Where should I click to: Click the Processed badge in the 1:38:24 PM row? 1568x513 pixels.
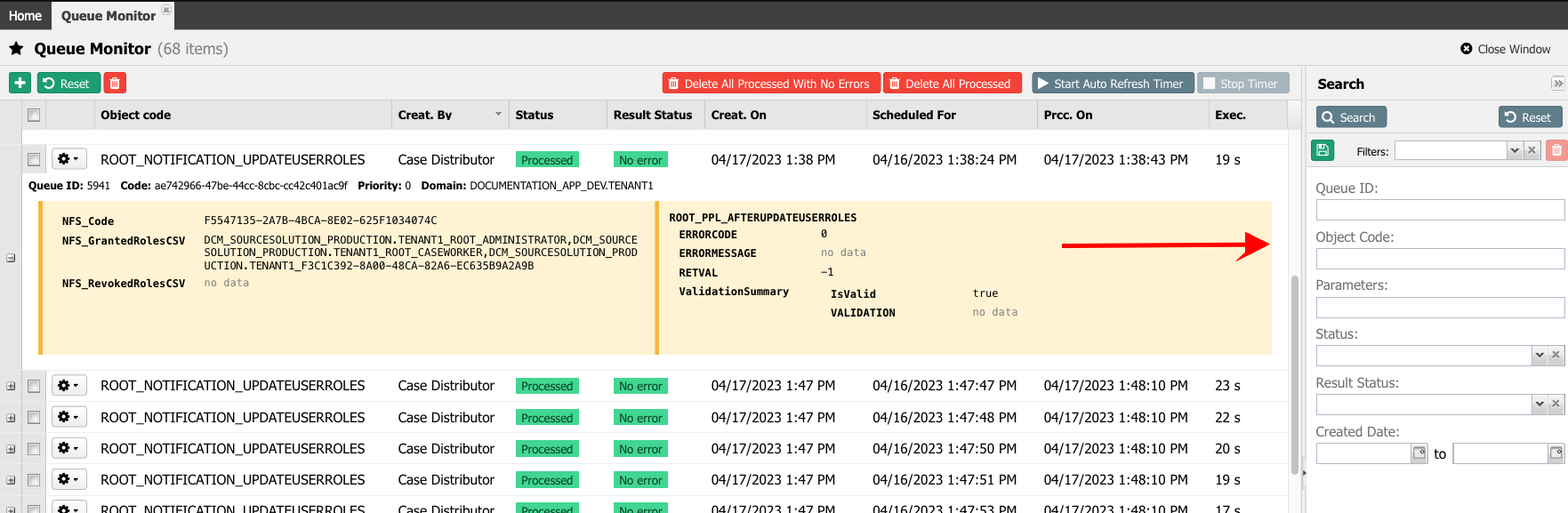547,160
